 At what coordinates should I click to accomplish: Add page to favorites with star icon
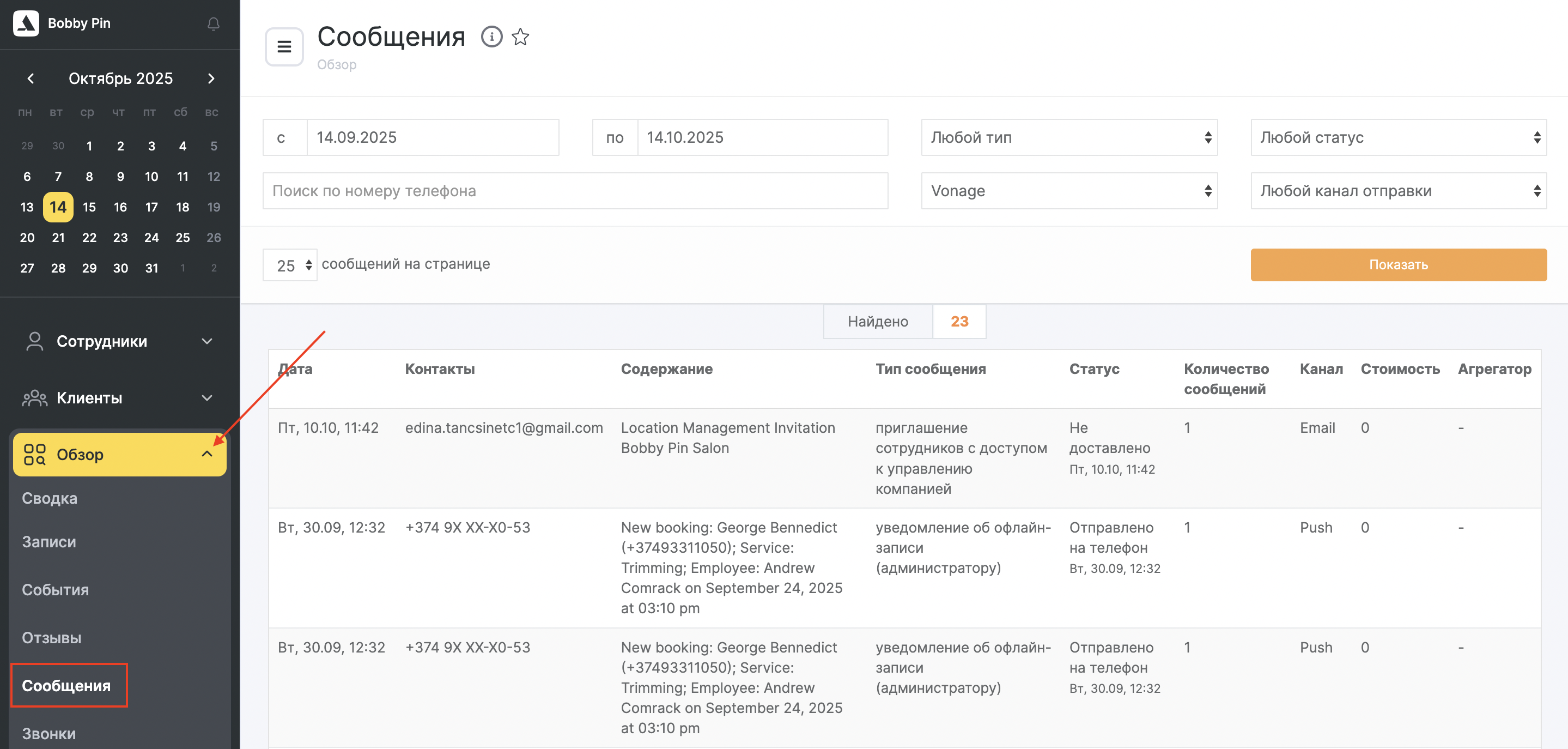pos(520,37)
